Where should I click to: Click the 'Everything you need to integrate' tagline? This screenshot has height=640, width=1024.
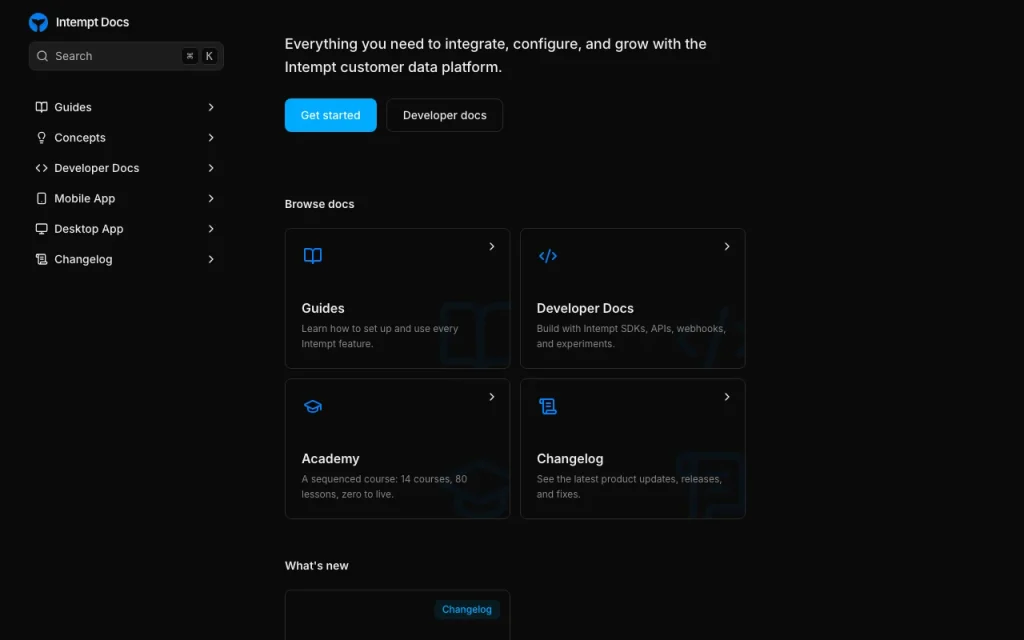click(x=496, y=56)
